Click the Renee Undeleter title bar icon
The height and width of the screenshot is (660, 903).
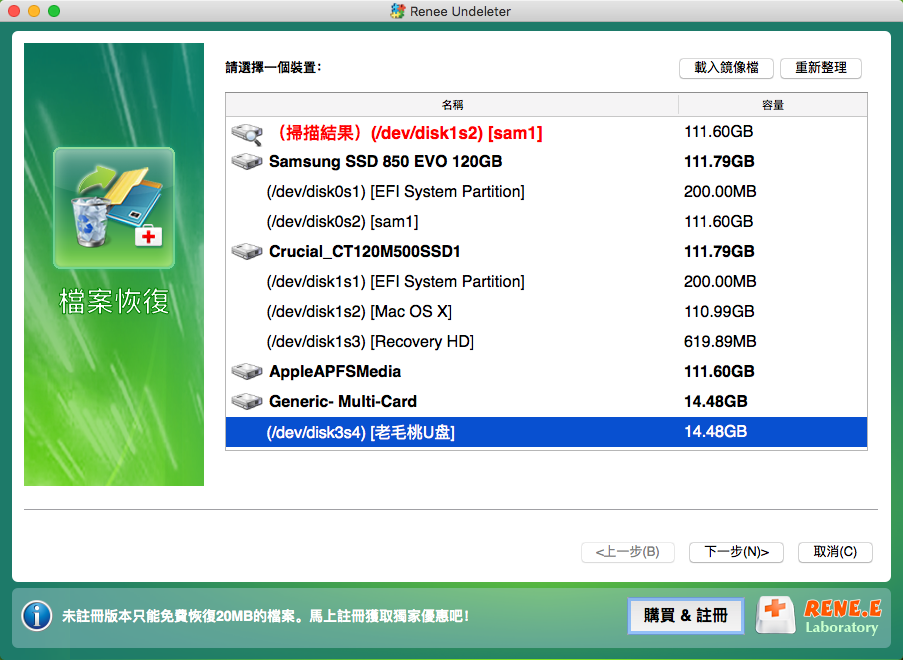[x=397, y=11]
